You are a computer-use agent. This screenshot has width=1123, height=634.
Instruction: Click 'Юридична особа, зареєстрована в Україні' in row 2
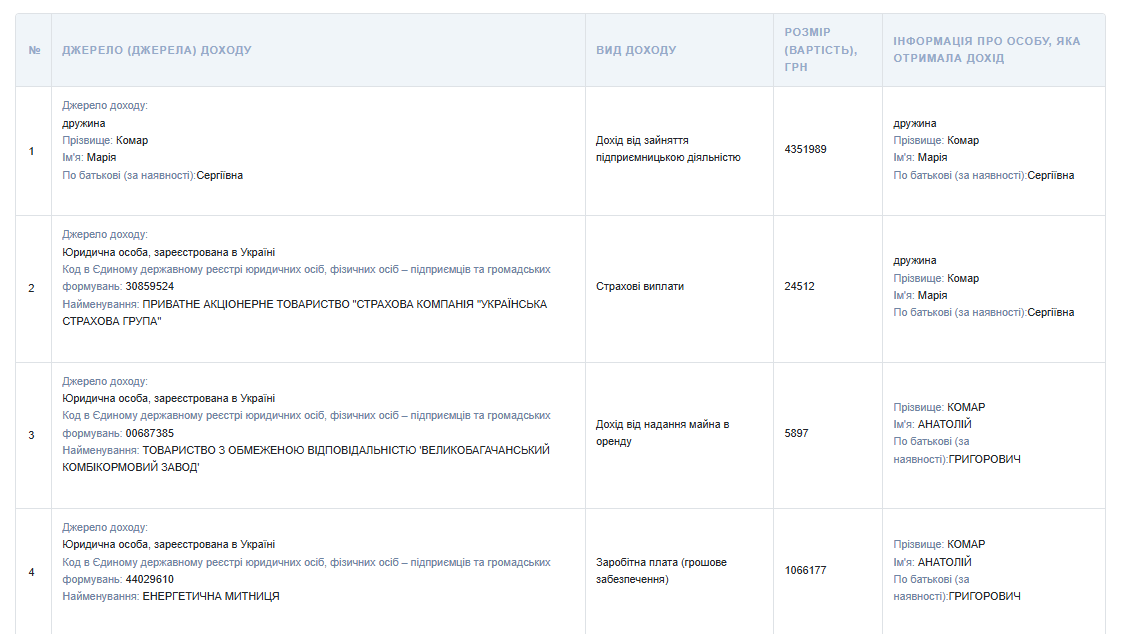tap(168, 252)
